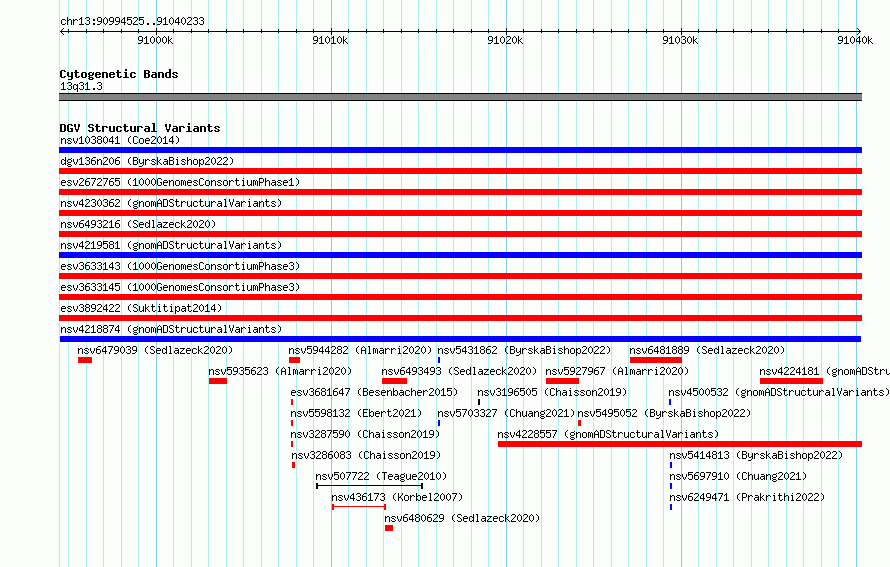Open nsv4224181 variant label
The height and width of the screenshot is (567, 890).
(824, 371)
